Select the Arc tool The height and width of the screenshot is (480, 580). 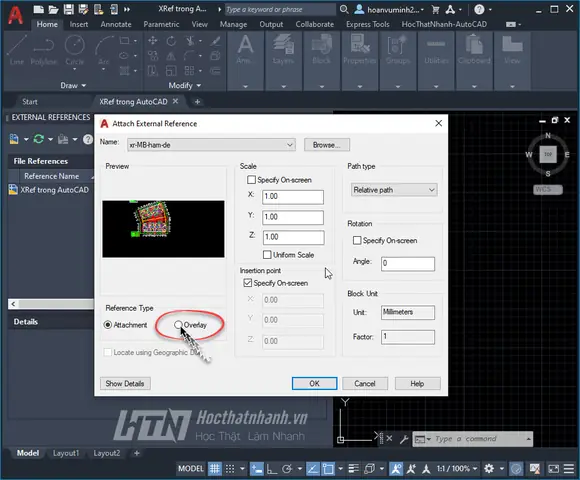[104, 50]
